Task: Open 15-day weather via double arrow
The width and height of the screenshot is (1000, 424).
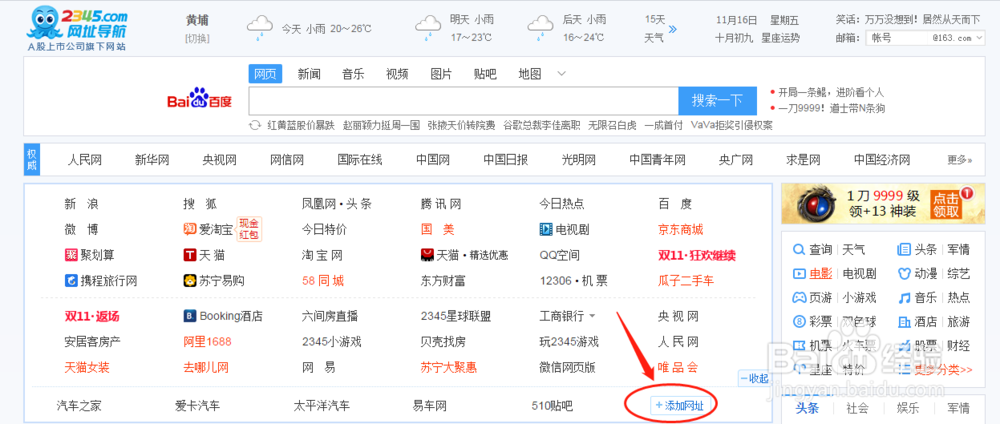Action: 672,29
